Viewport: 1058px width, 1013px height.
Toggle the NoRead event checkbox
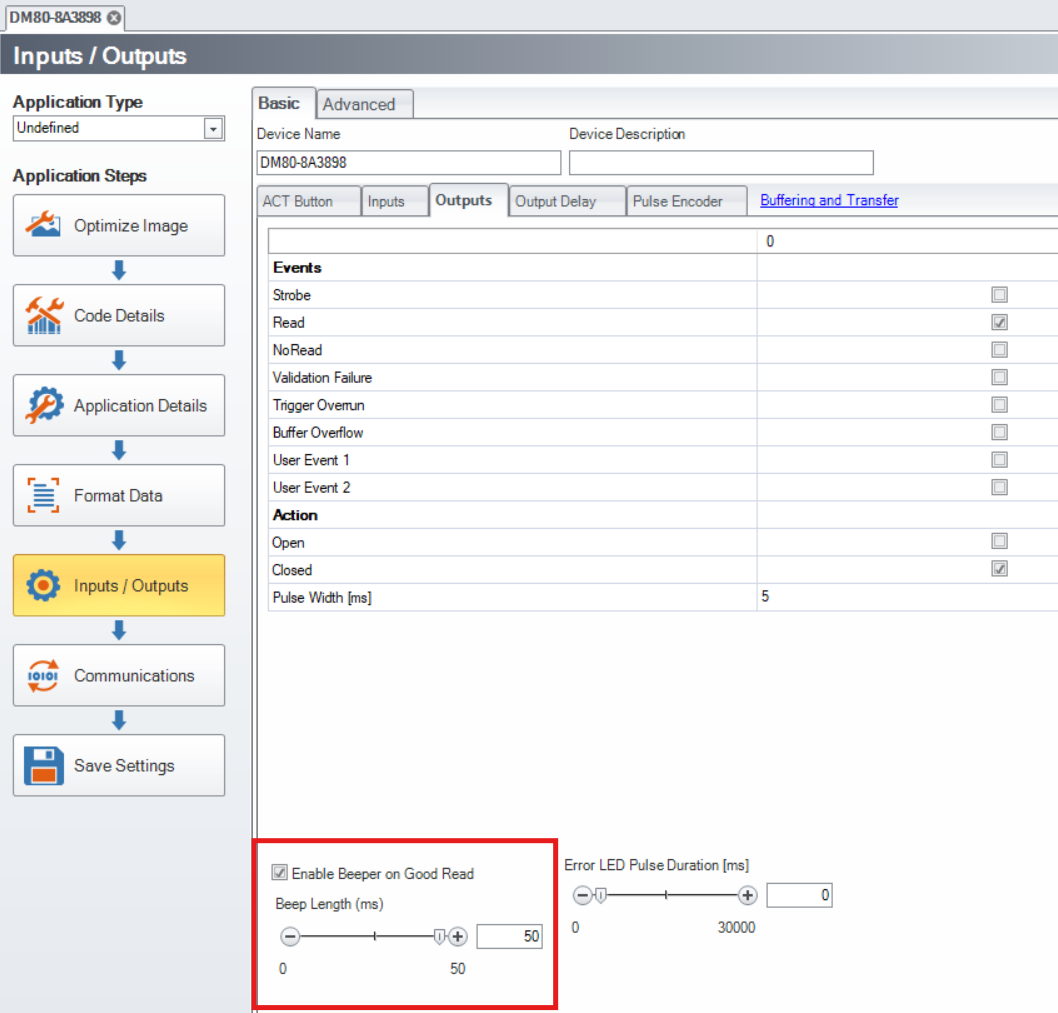point(999,350)
